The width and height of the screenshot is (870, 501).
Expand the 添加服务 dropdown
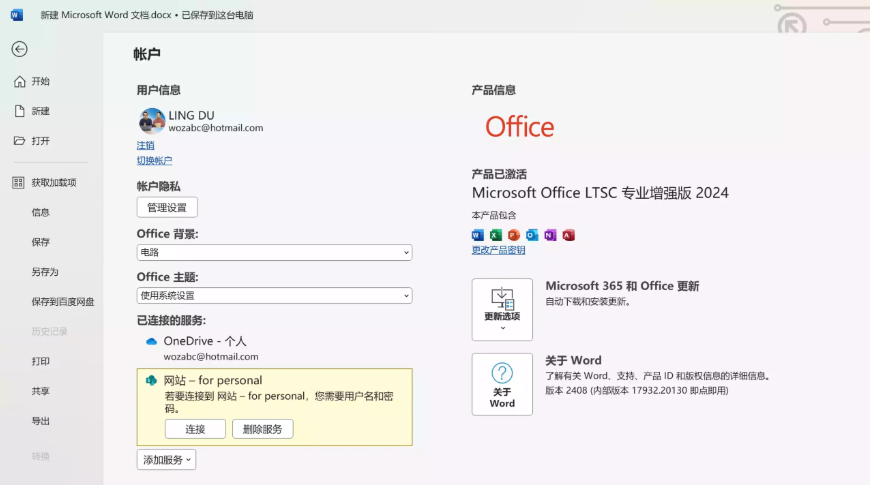166,460
